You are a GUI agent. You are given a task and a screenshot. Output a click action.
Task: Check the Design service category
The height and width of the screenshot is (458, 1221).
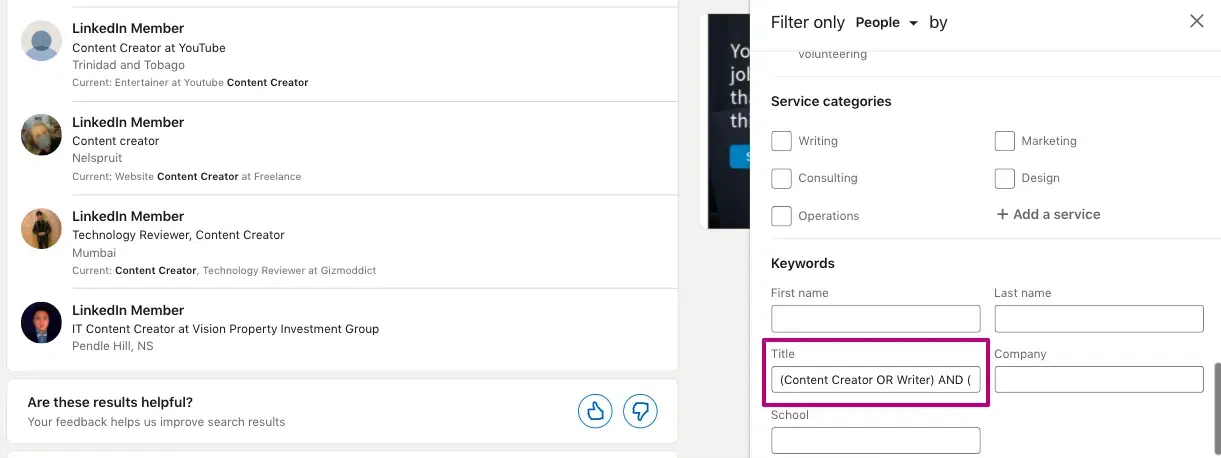coord(1004,178)
